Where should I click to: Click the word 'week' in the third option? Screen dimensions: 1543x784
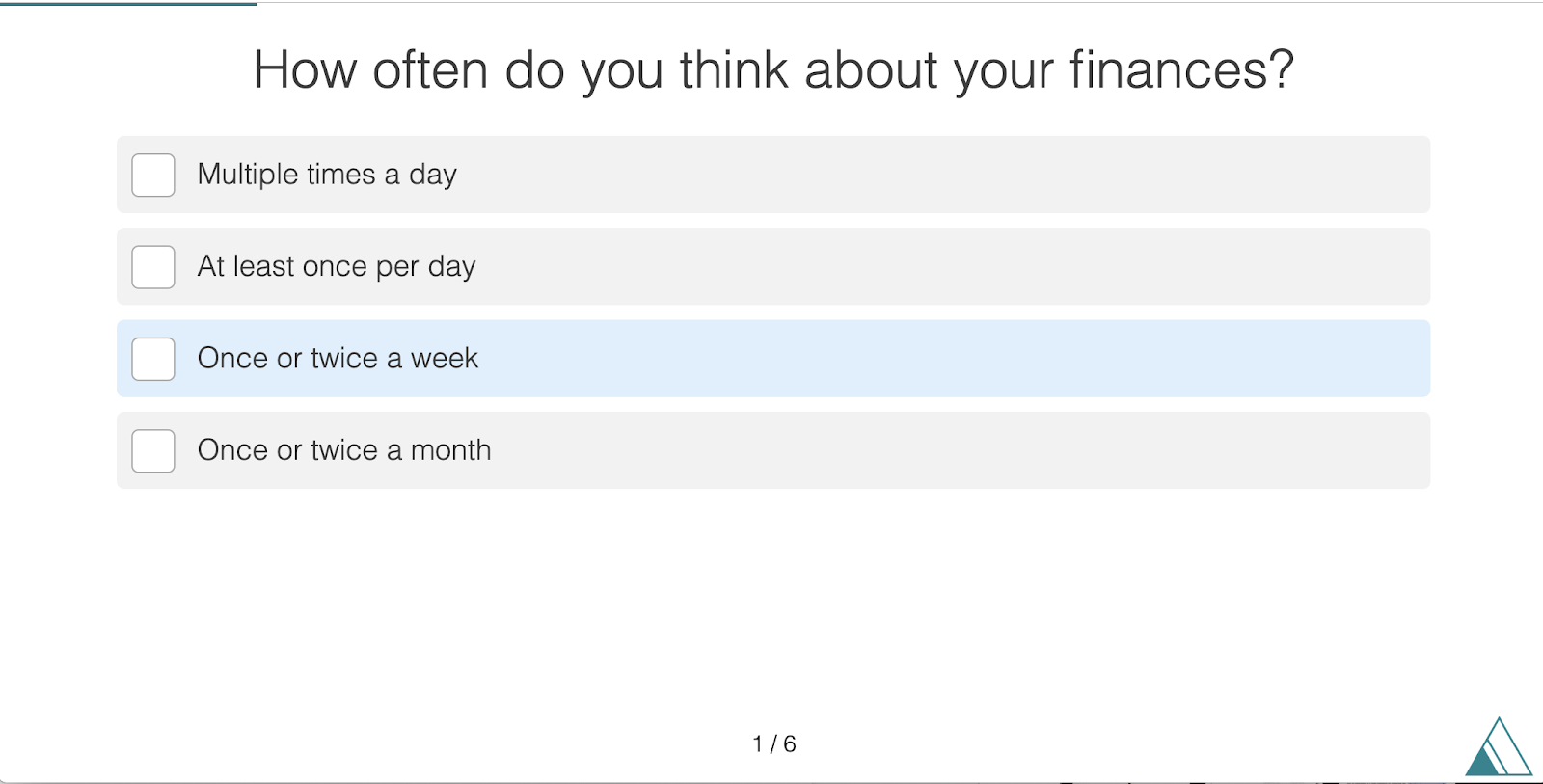click(445, 358)
